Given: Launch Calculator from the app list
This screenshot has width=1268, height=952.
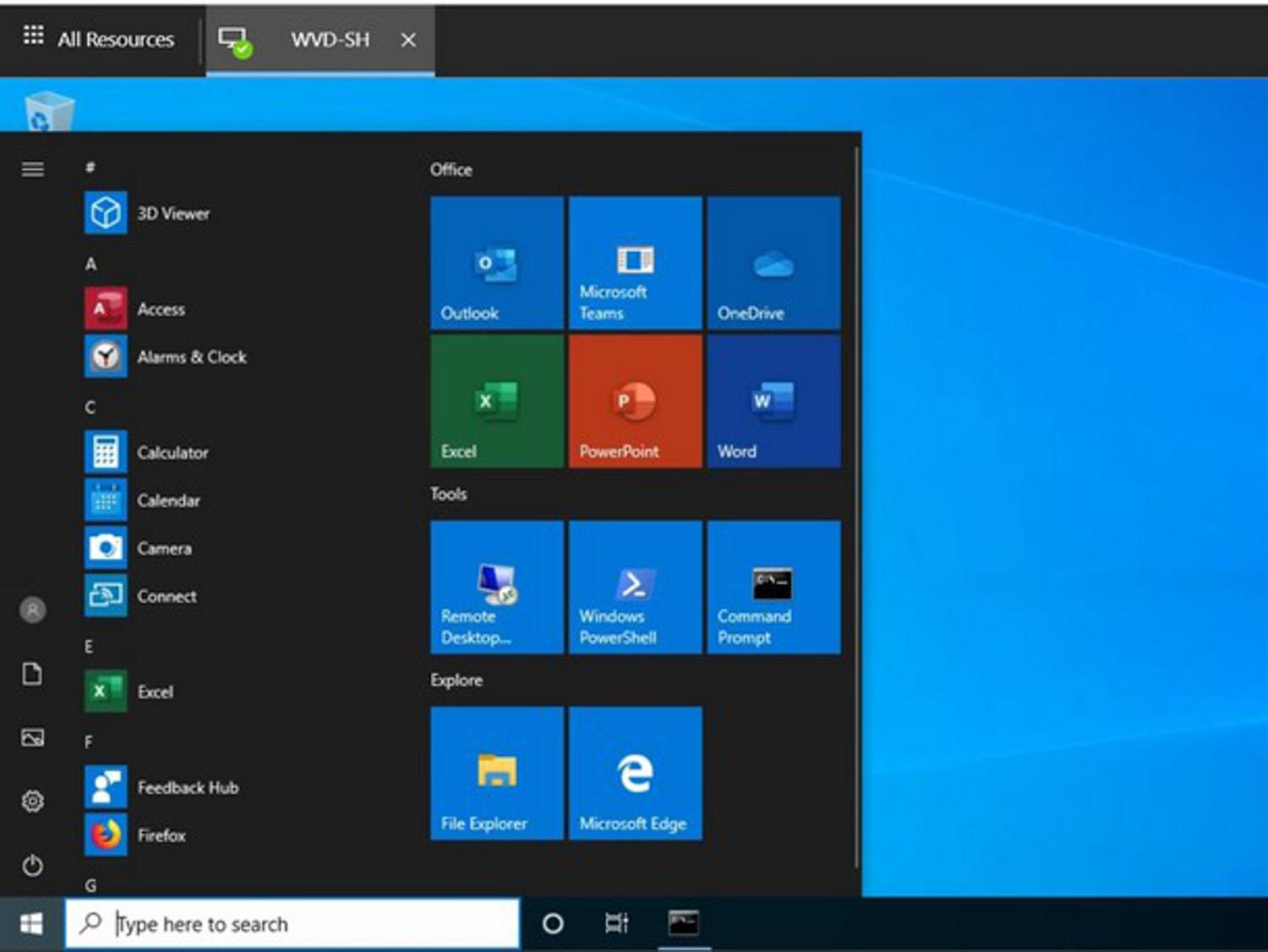Looking at the screenshot, I should pos(172,452).
